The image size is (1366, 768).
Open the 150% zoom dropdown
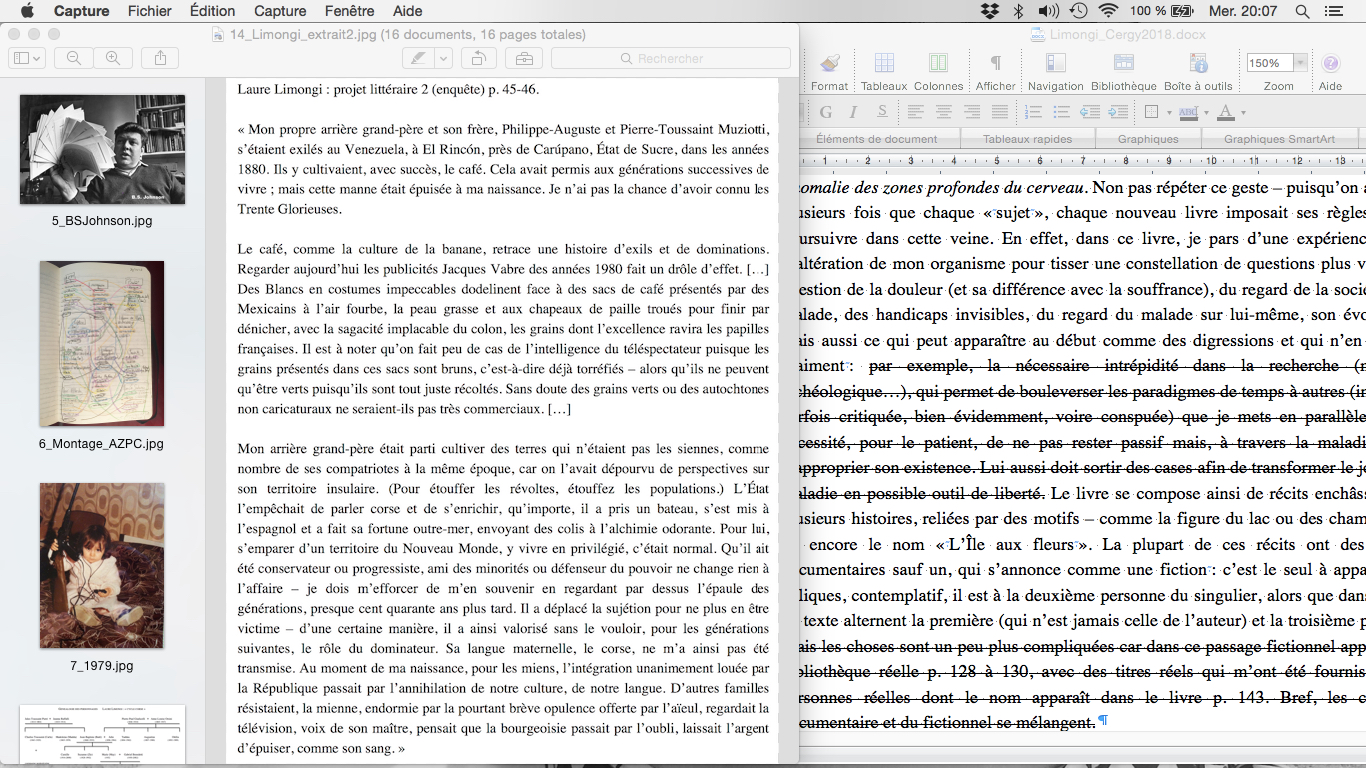pos(1300,63)
